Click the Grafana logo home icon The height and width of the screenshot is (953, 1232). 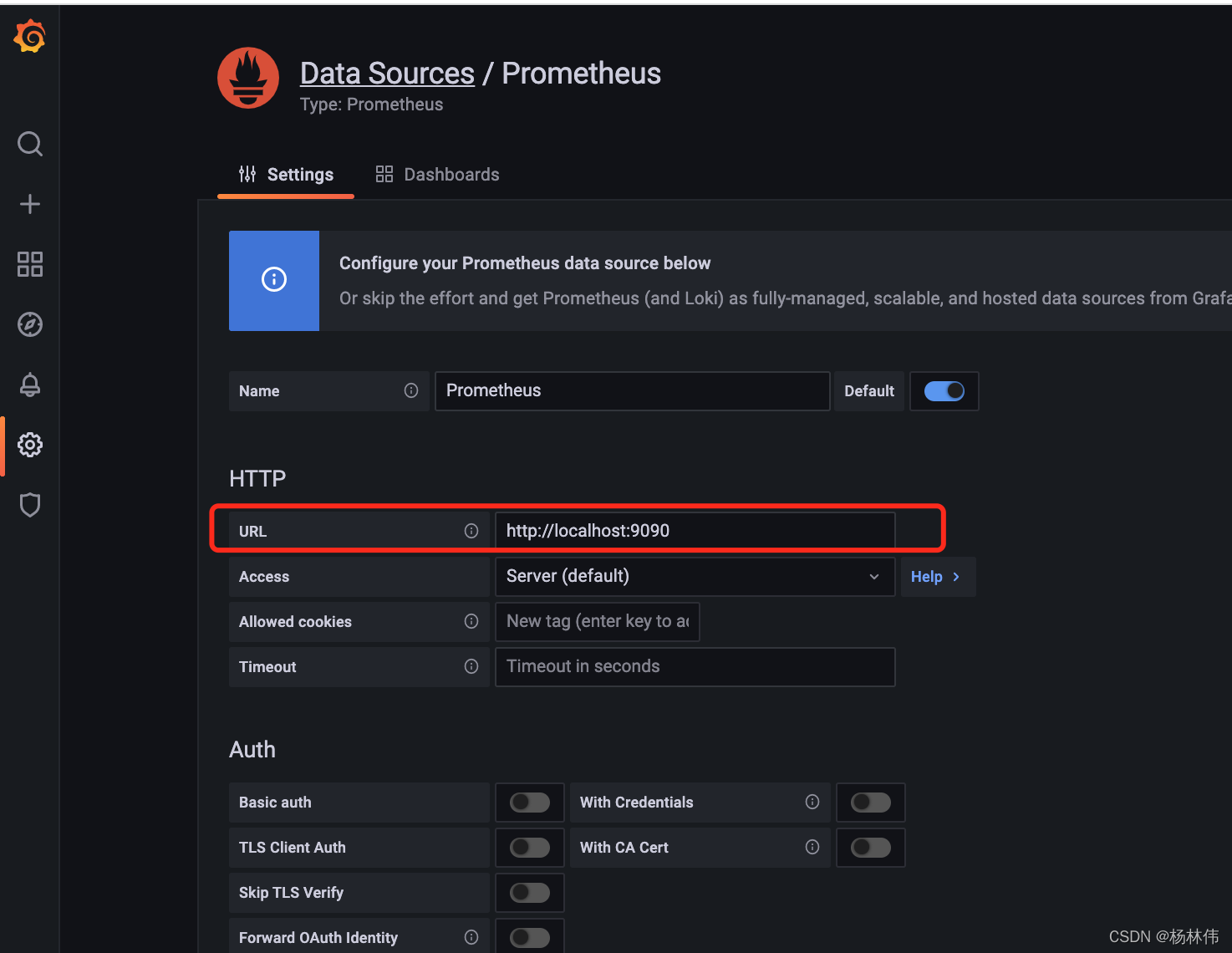pos(30,37)
